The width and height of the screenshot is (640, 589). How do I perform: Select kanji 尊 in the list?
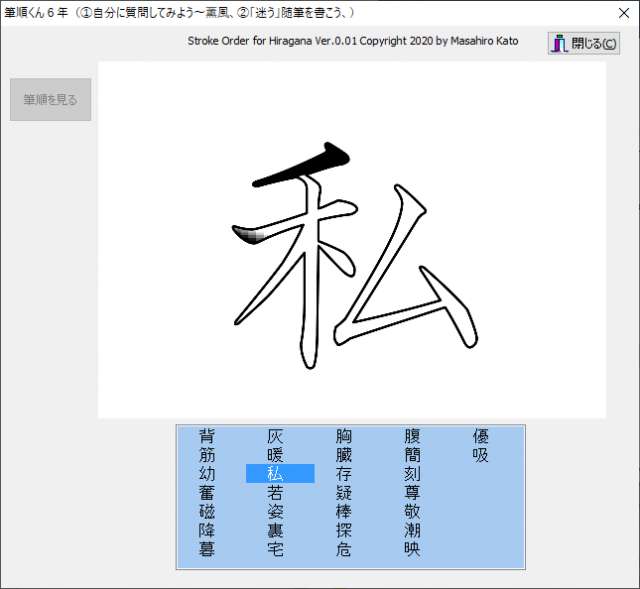(412, 493)
